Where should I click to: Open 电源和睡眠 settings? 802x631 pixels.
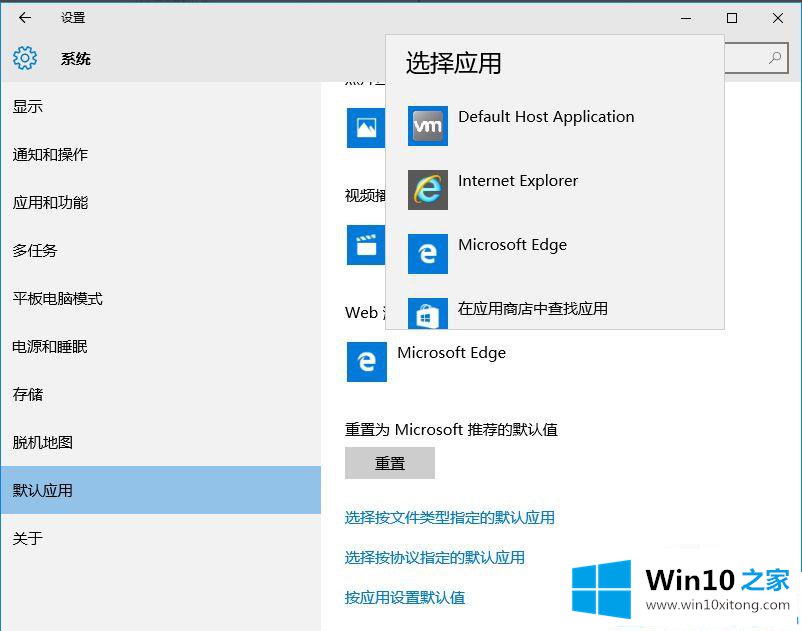[x=161, y=347]
